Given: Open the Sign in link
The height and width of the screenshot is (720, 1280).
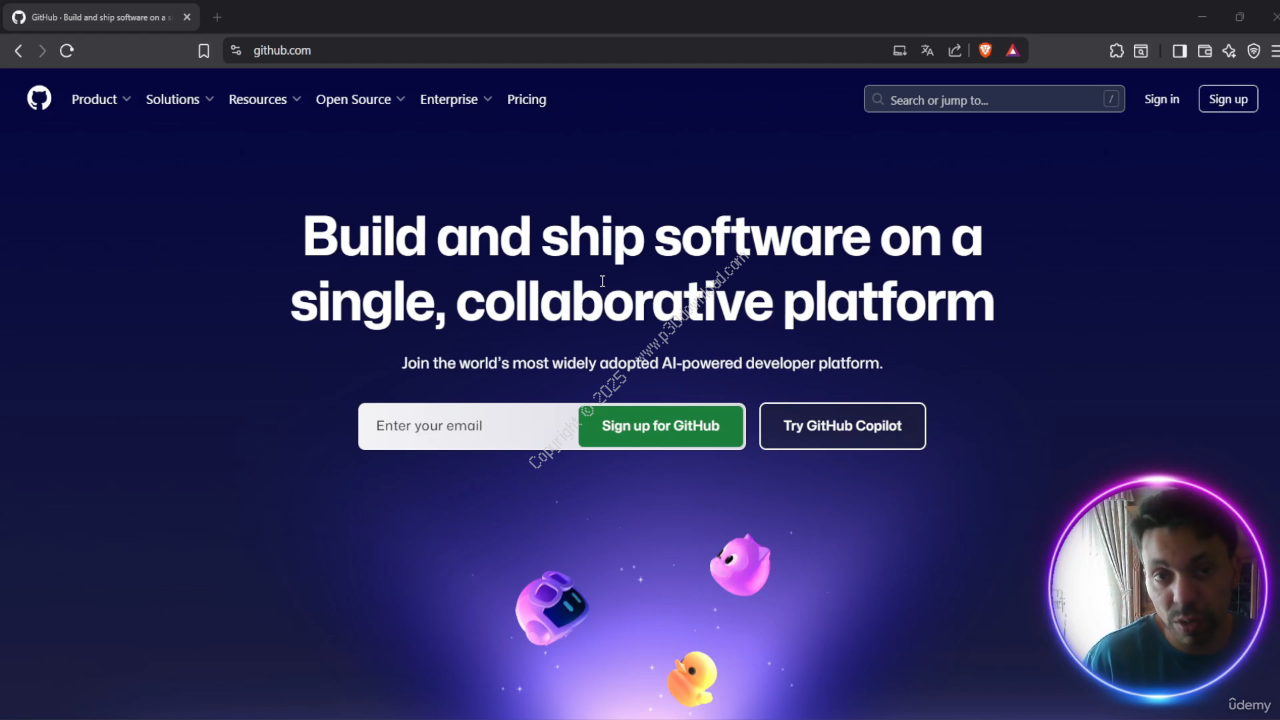Looking at the screenshot, I should [x=1162, y=99].
